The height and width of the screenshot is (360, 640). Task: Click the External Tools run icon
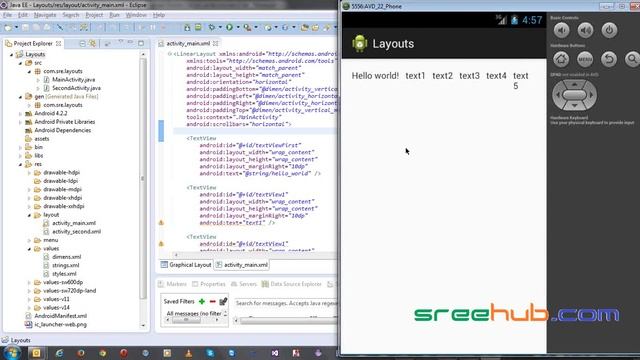(247, 27)
